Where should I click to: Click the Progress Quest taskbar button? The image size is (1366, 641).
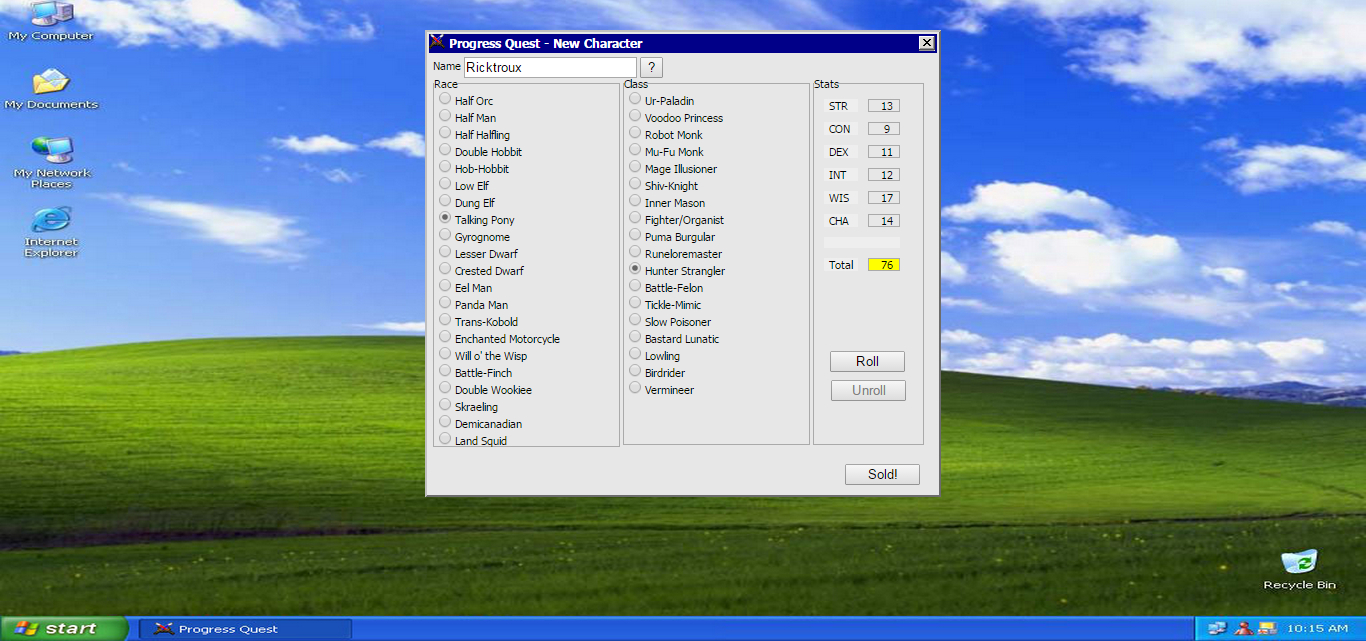[x=245, y=629]
